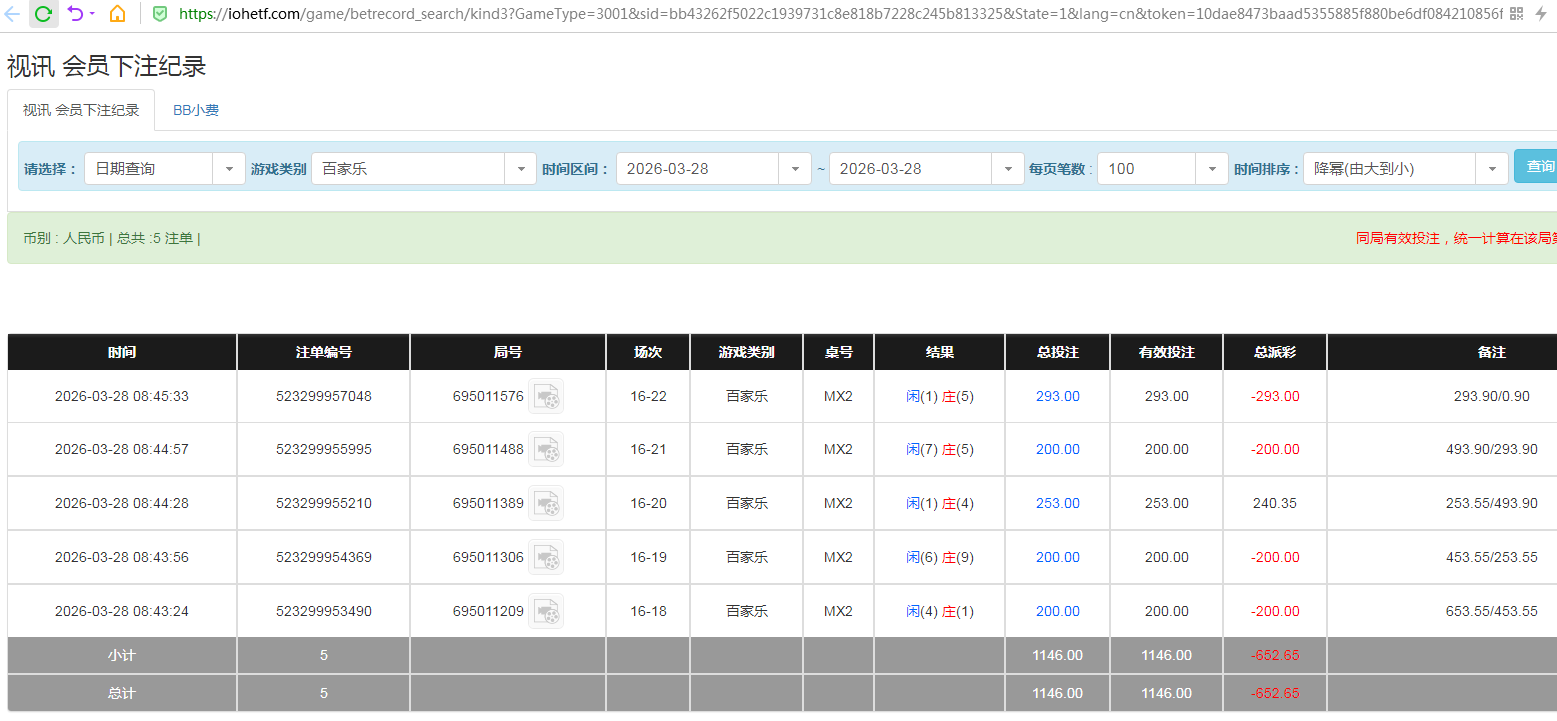Screen dimensions: 1557x721
Task: Open the video replay for round 695011576
Action: click(546, 396)
